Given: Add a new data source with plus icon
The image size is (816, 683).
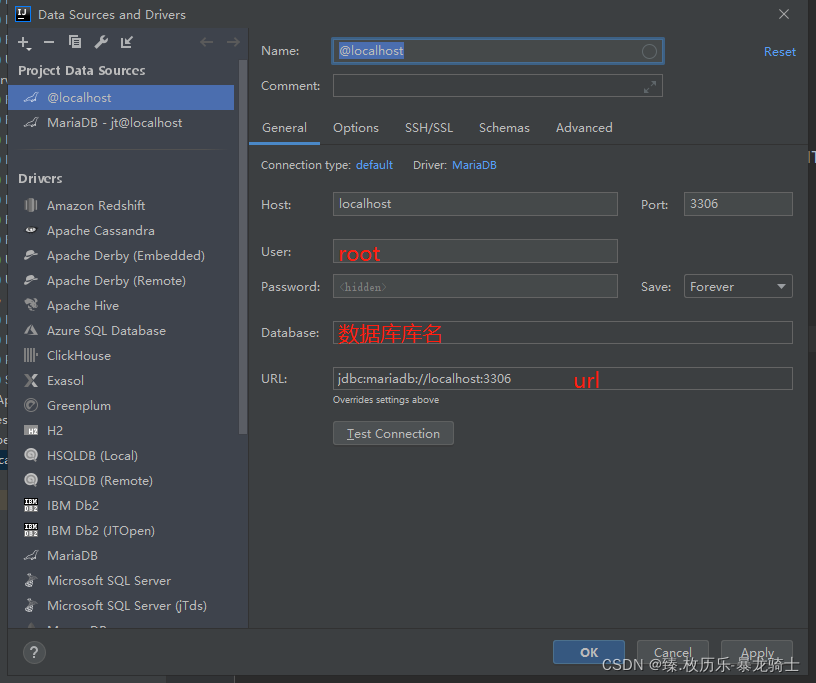Looking at the screenshot, I should 24,43.
